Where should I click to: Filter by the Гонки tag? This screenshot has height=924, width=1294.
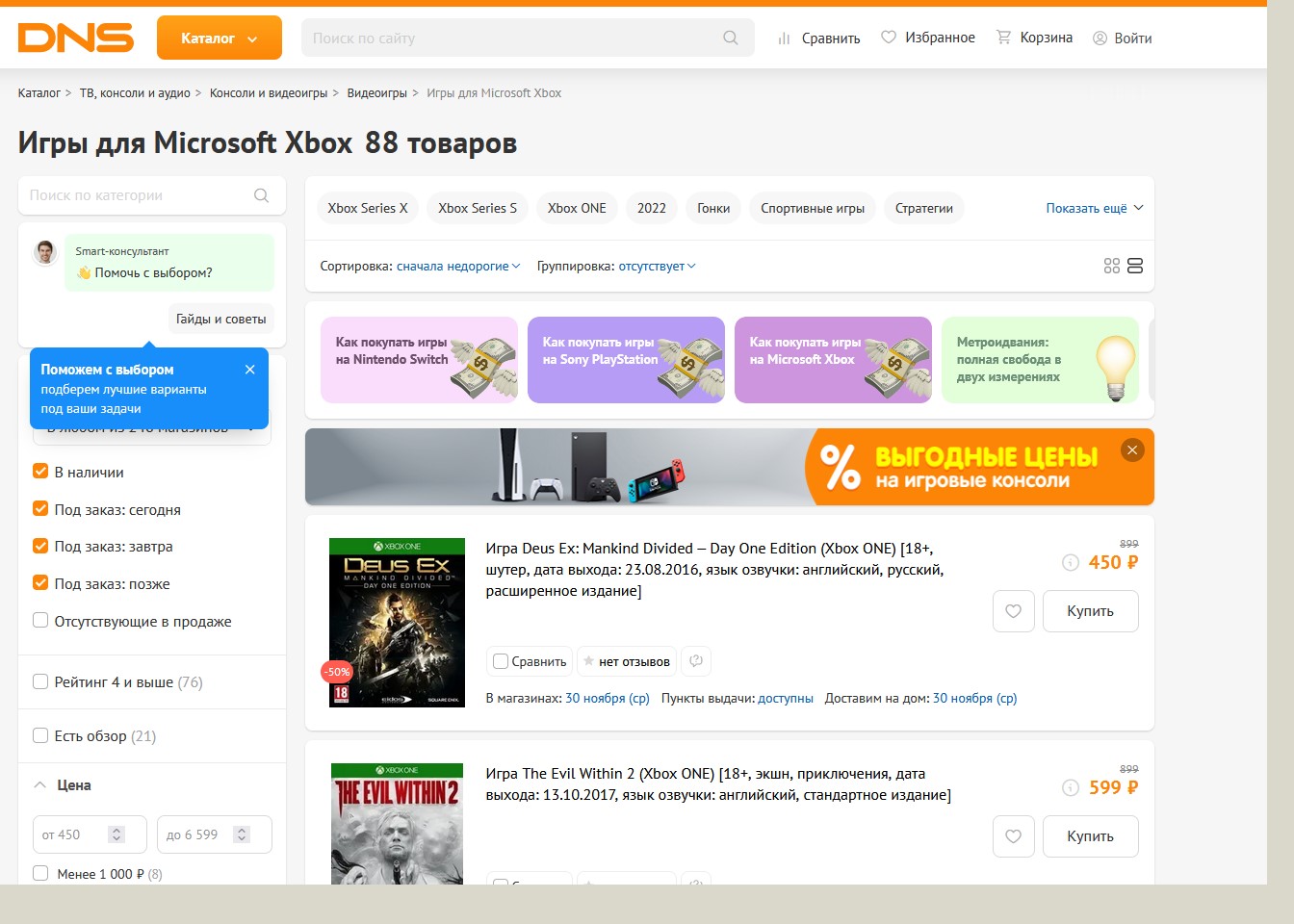tap(713, 208)
